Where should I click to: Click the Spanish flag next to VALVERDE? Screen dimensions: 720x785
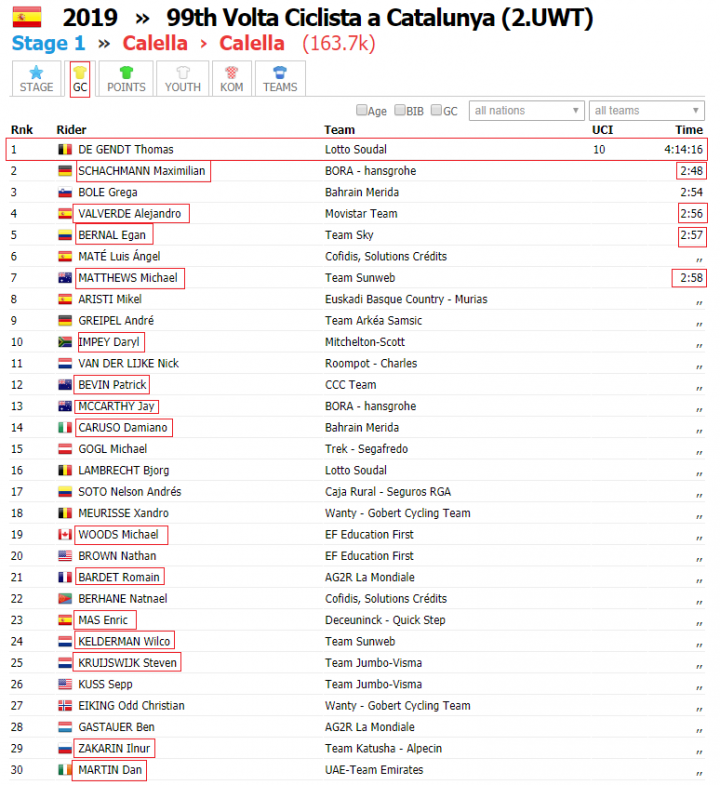[65, 214]
